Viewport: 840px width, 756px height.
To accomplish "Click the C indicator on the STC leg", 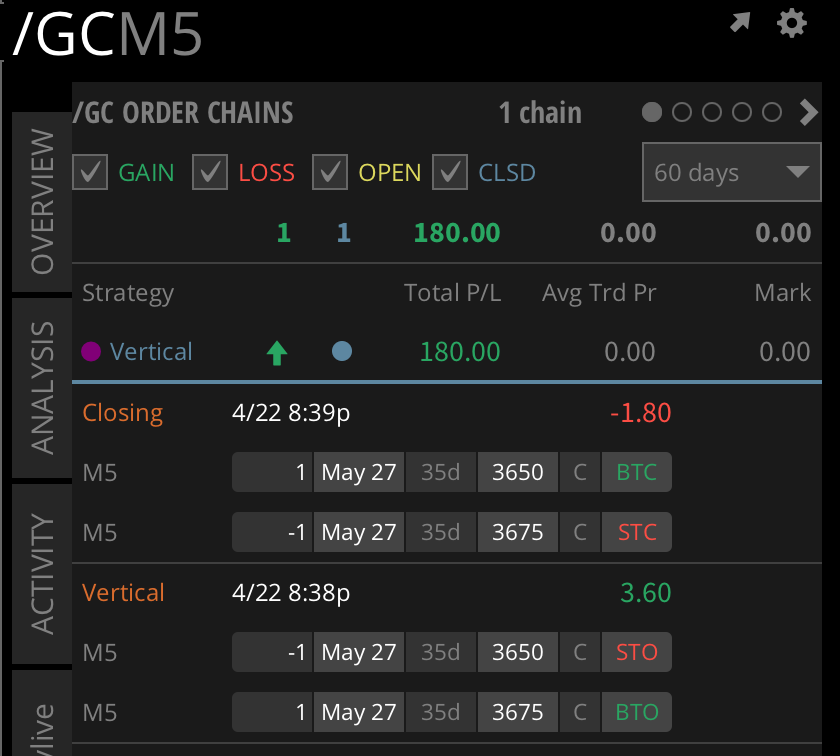I will coord(579,532).
